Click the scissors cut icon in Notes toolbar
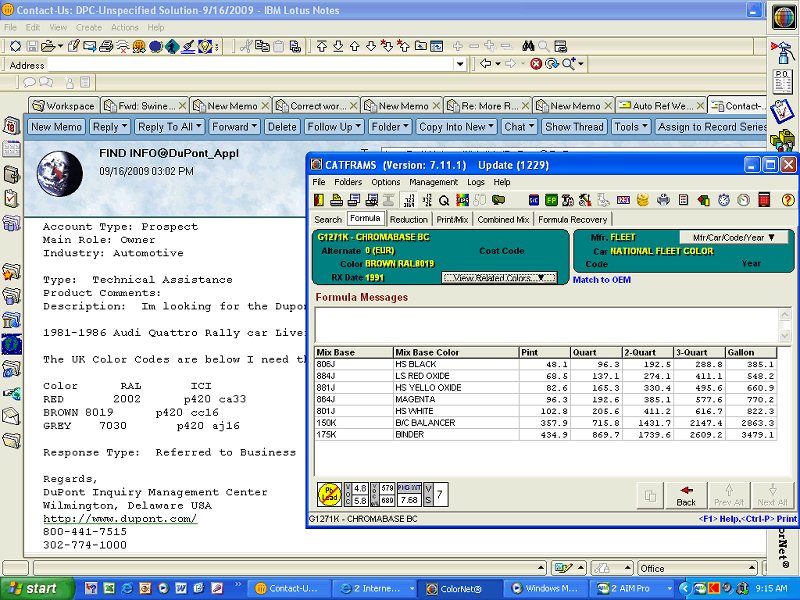 [x=245, y=46]
